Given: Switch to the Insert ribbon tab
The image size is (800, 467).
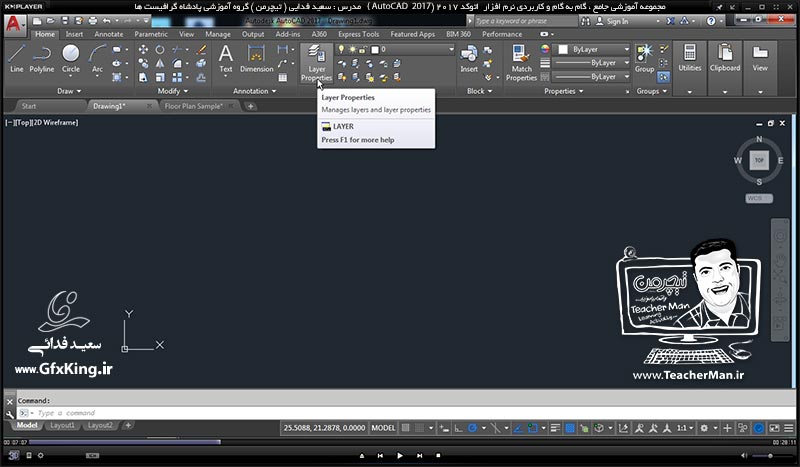Looking at the screenshot, I should [74, 34].
